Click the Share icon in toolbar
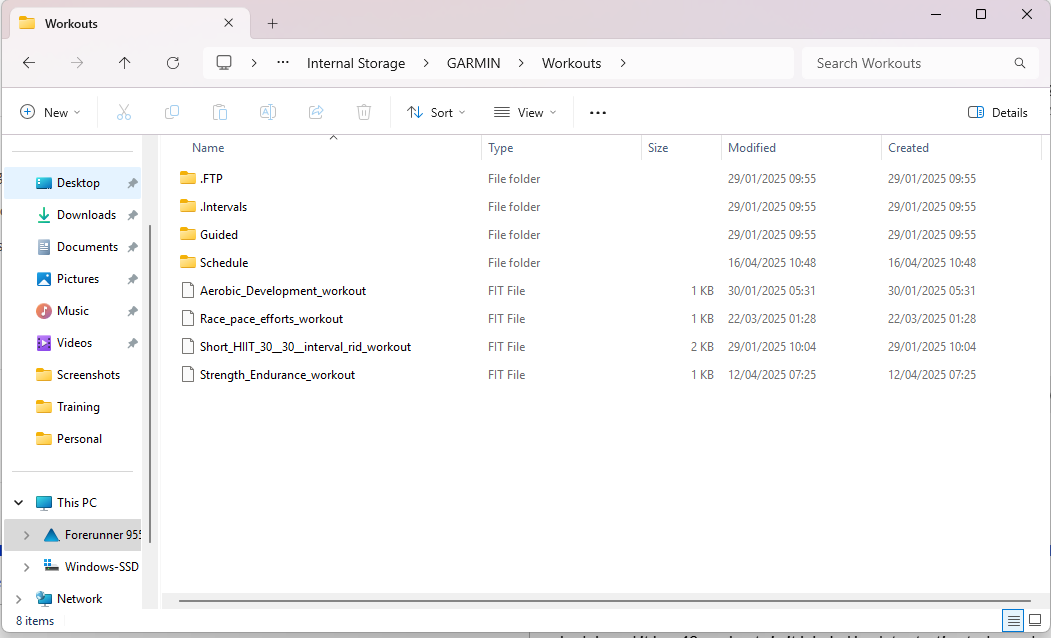The width and height of the screenshot is (1051, 638). (316, 113)
